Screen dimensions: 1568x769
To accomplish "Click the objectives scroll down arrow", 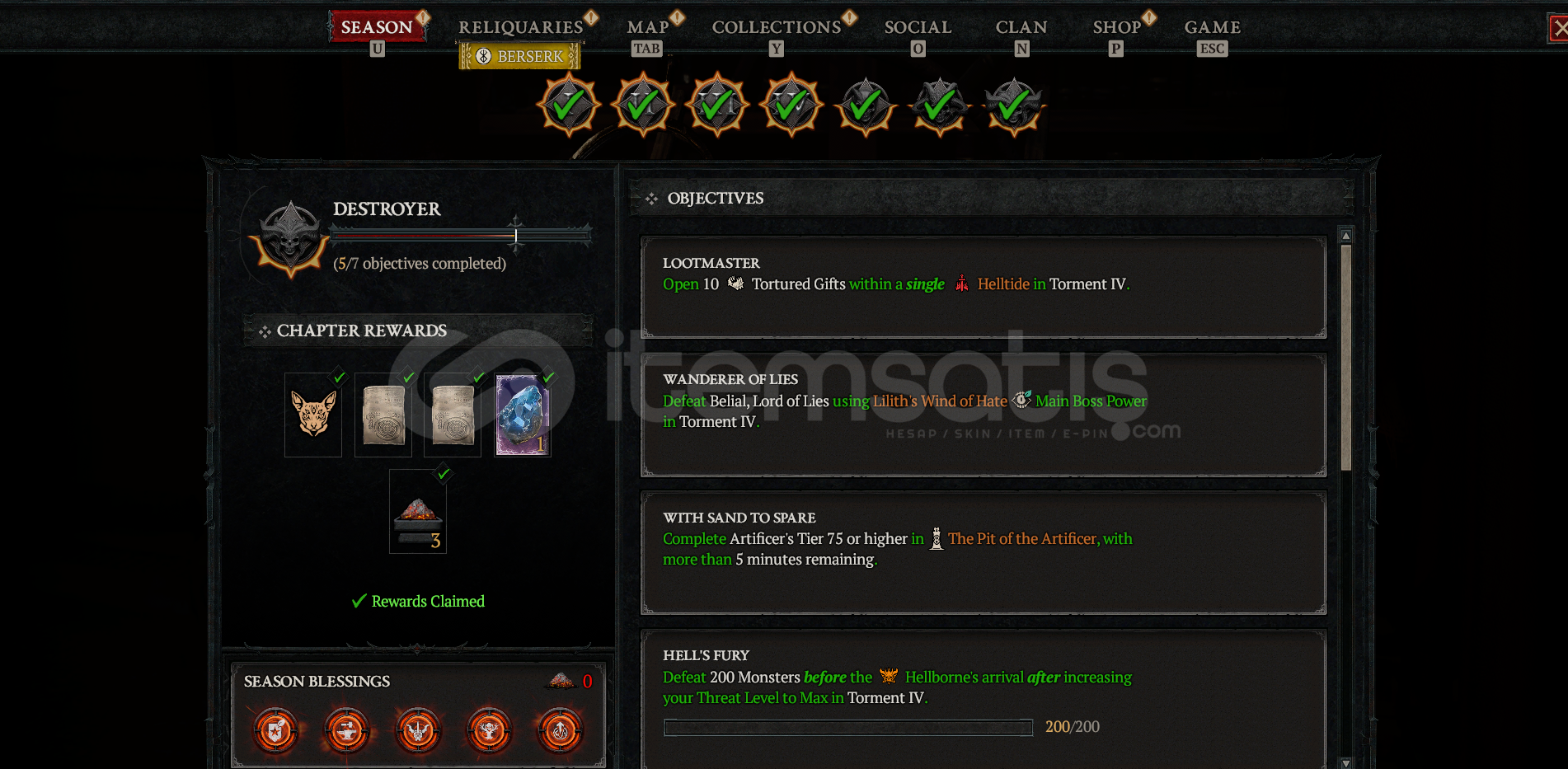I will tap(1346, 763).
